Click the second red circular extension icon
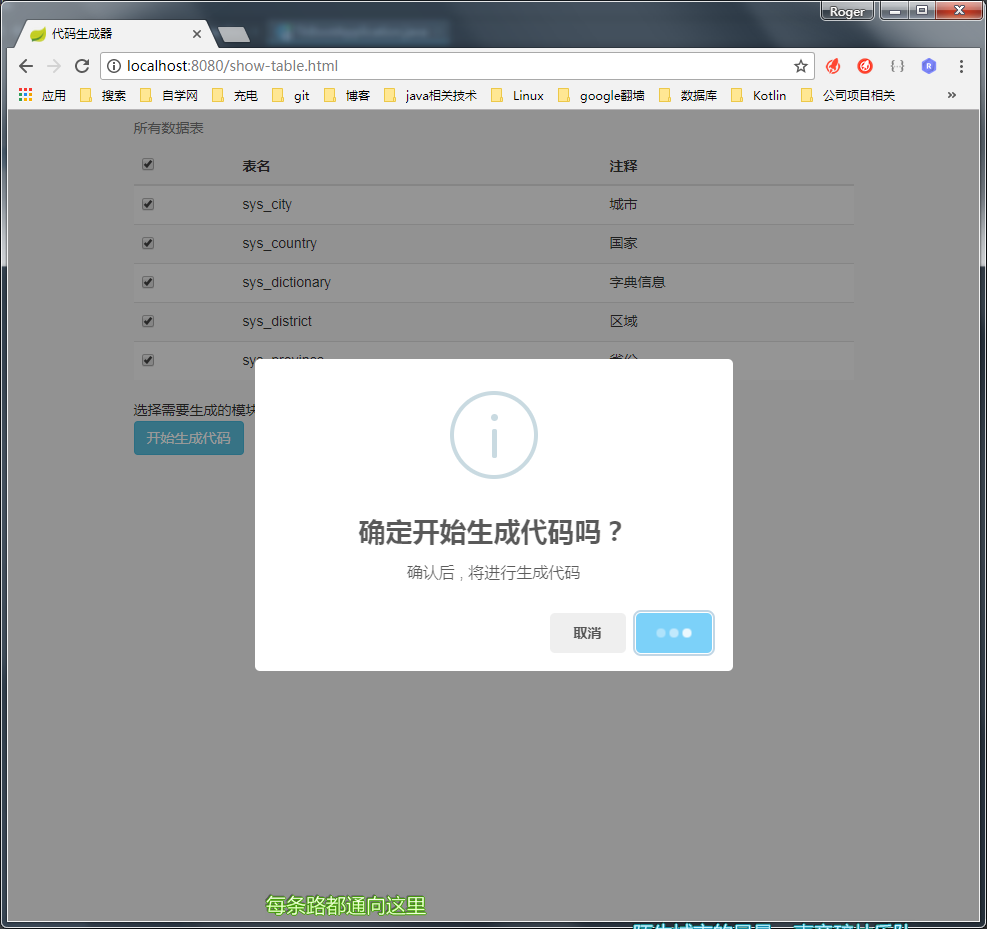The width and height of the screenshot is (987, 929). point(865,66)
